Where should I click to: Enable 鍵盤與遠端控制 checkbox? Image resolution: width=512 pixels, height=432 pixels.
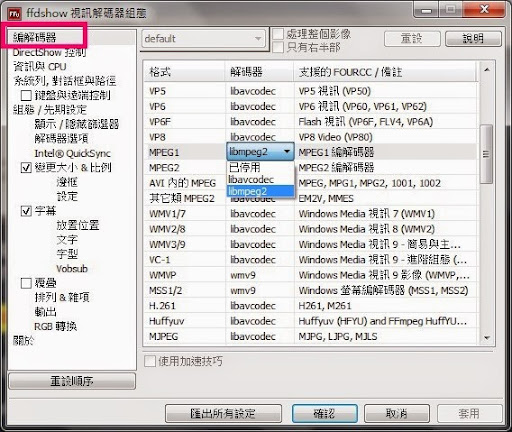pos(26,95)
